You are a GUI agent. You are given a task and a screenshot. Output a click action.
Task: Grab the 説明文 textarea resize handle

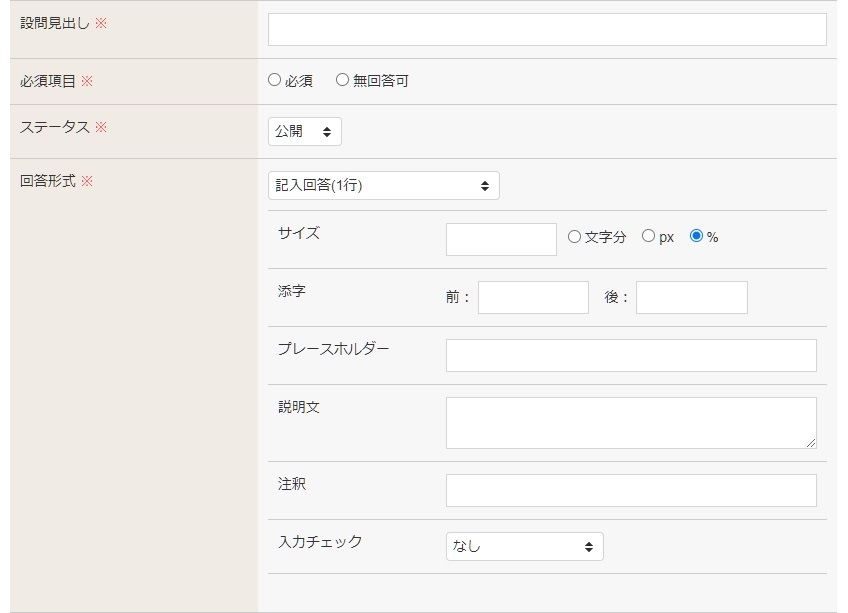[x=811, y=442]
